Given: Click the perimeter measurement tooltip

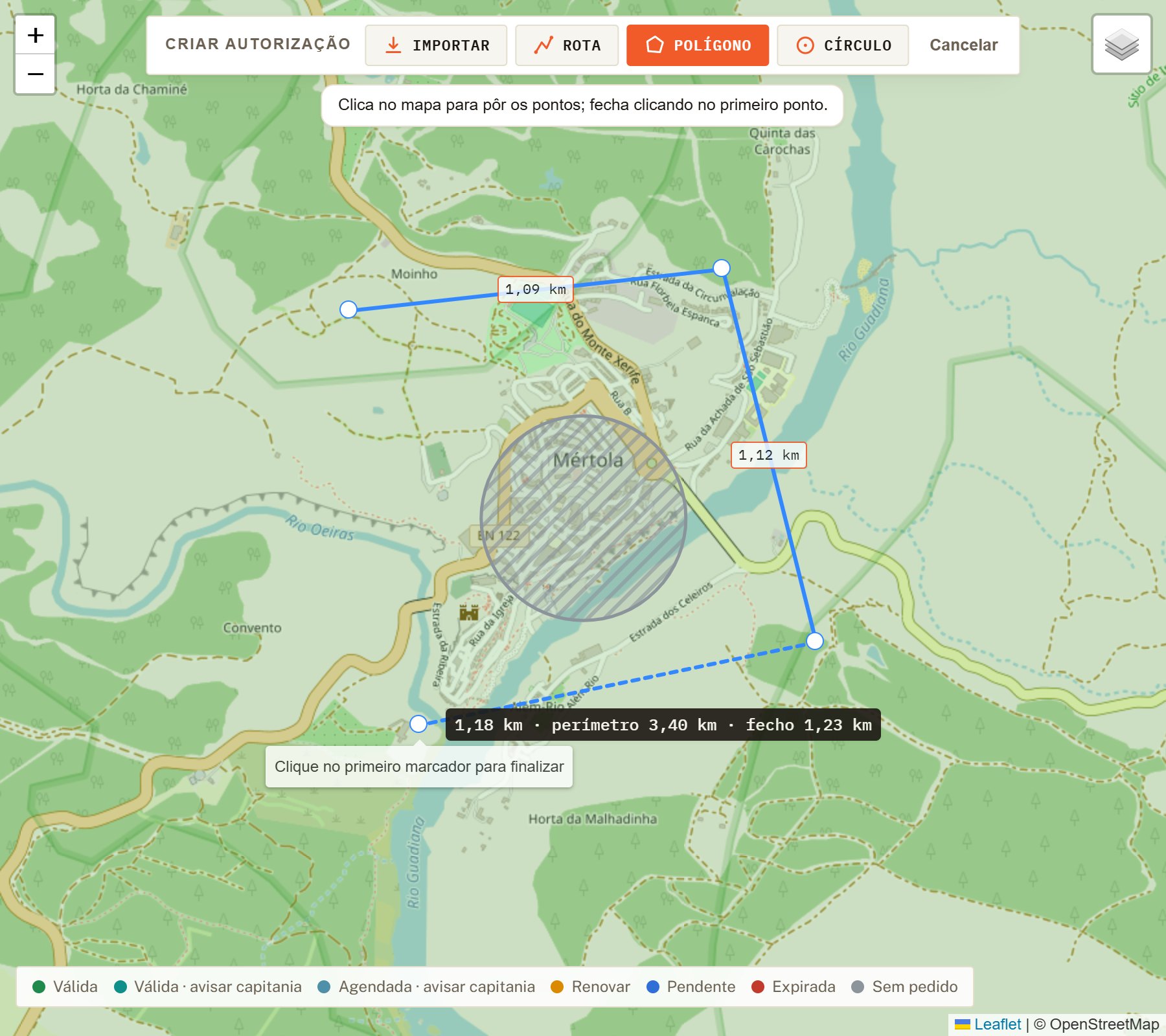Looking at the screenshot, I should [663, 725].
